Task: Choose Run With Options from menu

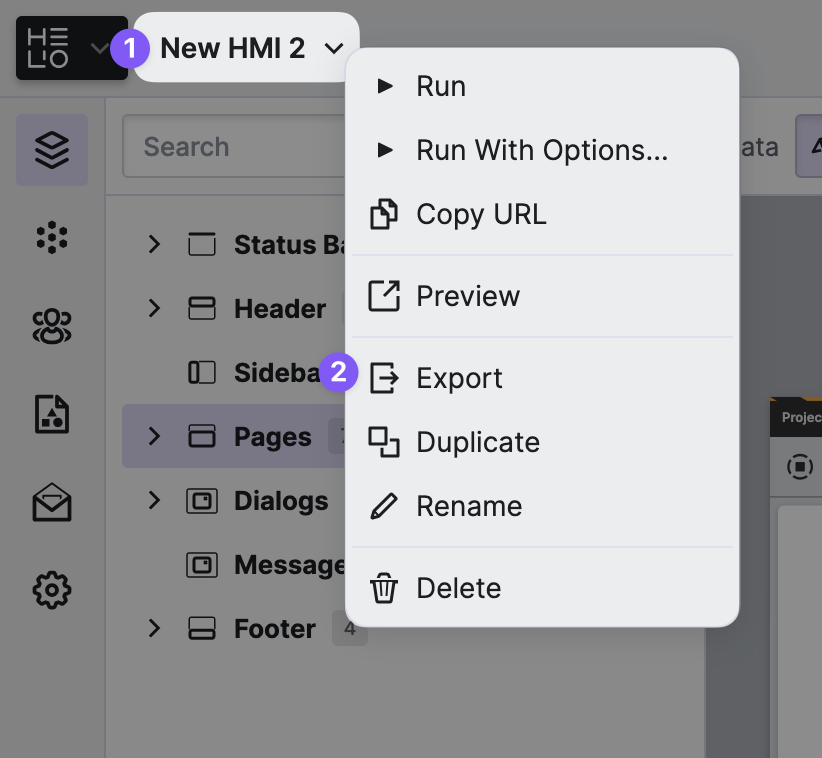Action: pos(541,151)
